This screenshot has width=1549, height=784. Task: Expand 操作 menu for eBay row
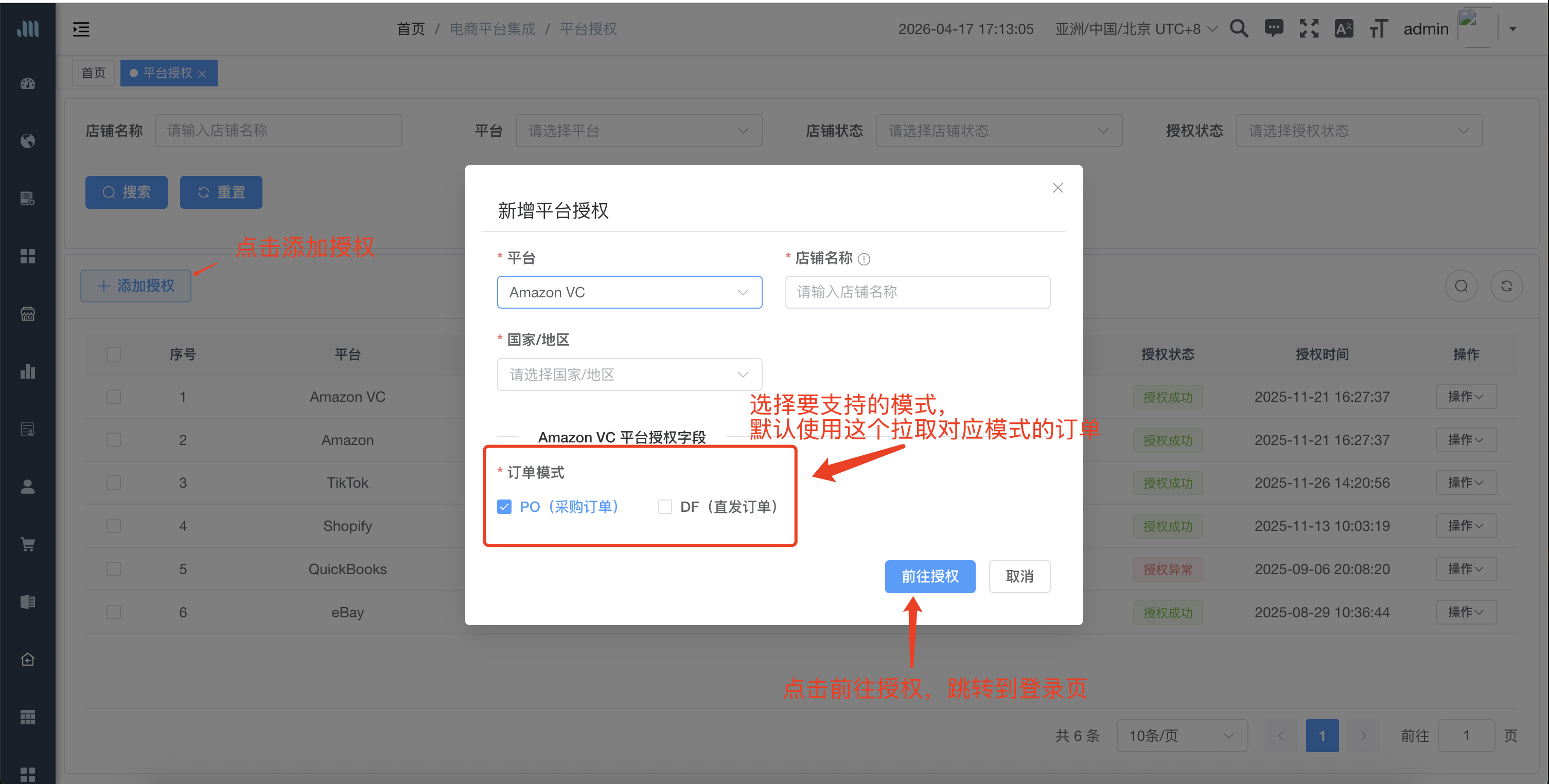tap(1466, 612)
